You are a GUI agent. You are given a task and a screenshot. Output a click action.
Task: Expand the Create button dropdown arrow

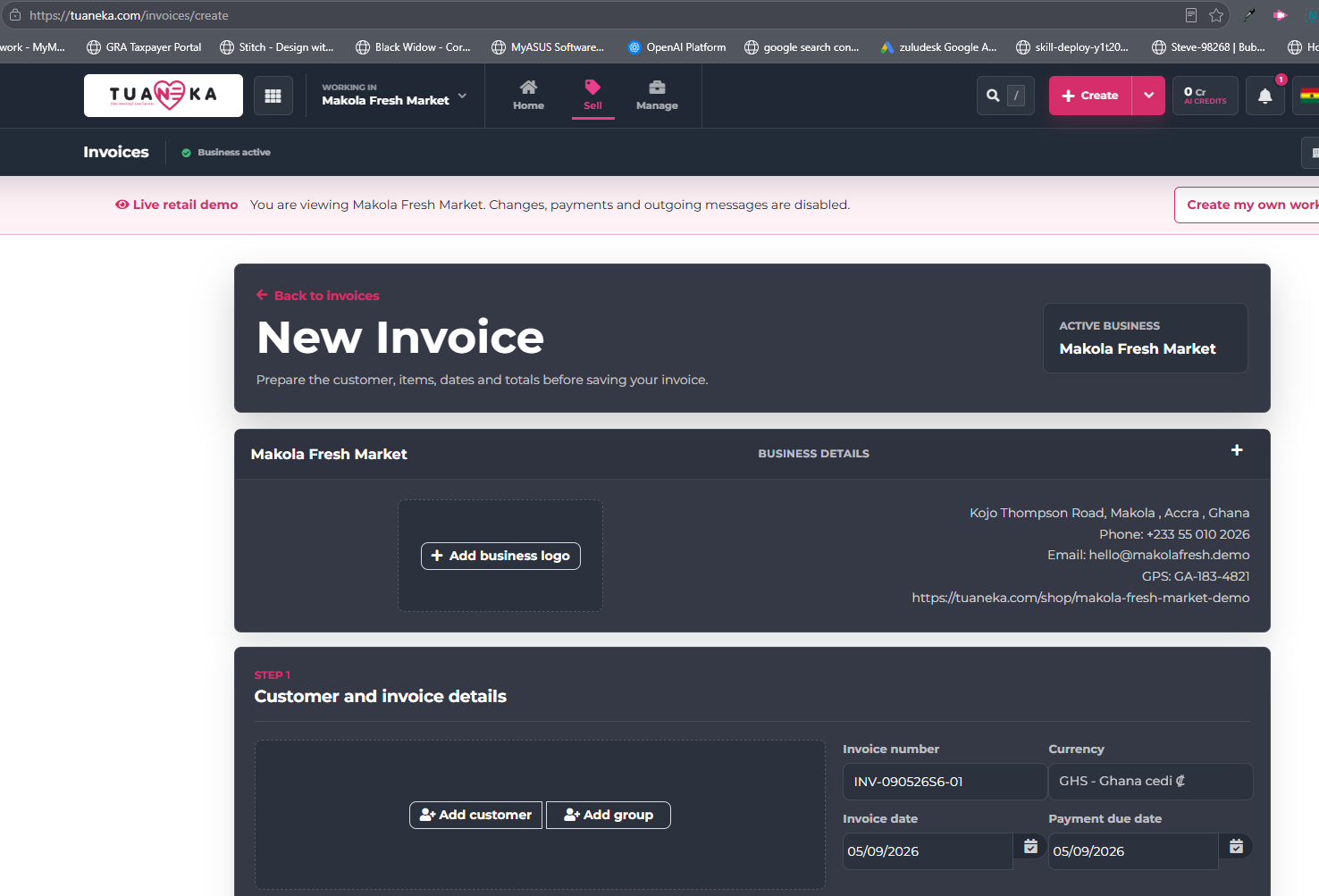click(1148, 96)
